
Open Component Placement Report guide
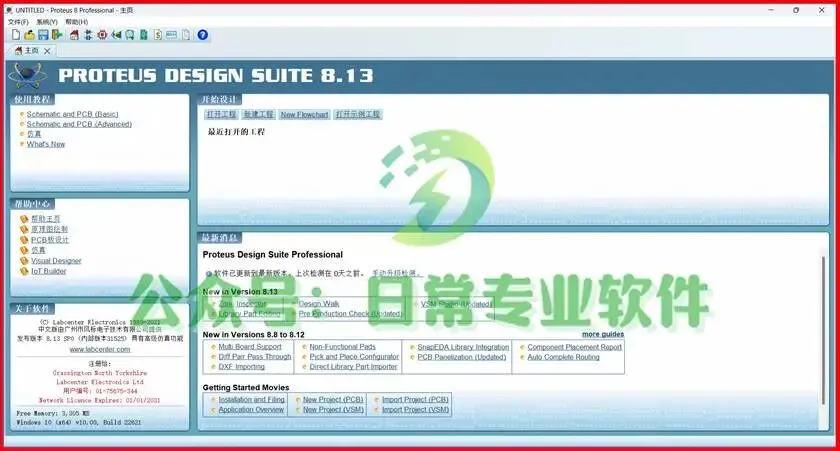click(x=575, y=347)
